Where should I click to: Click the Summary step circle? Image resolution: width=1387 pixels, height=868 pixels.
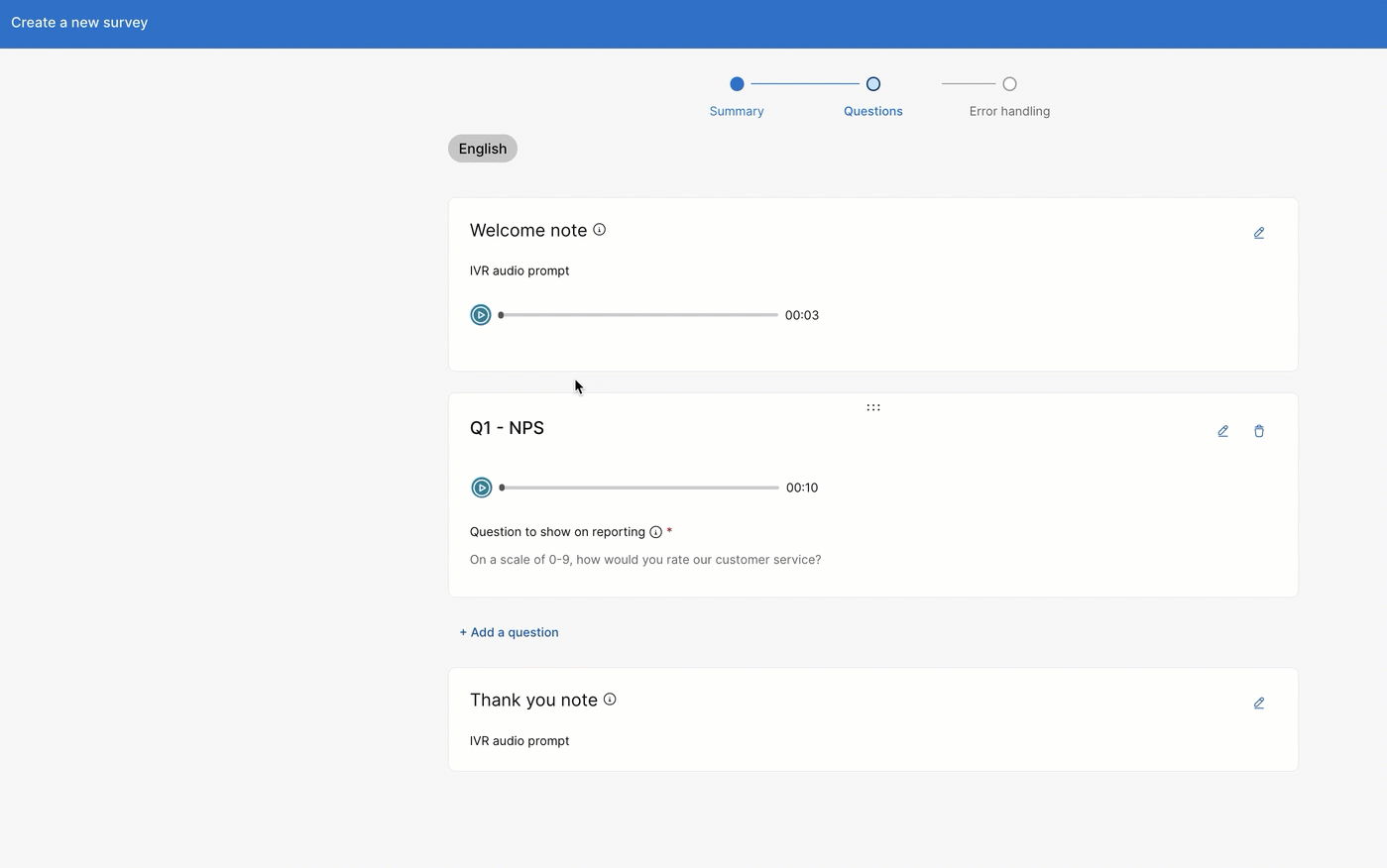coord(737,84)
